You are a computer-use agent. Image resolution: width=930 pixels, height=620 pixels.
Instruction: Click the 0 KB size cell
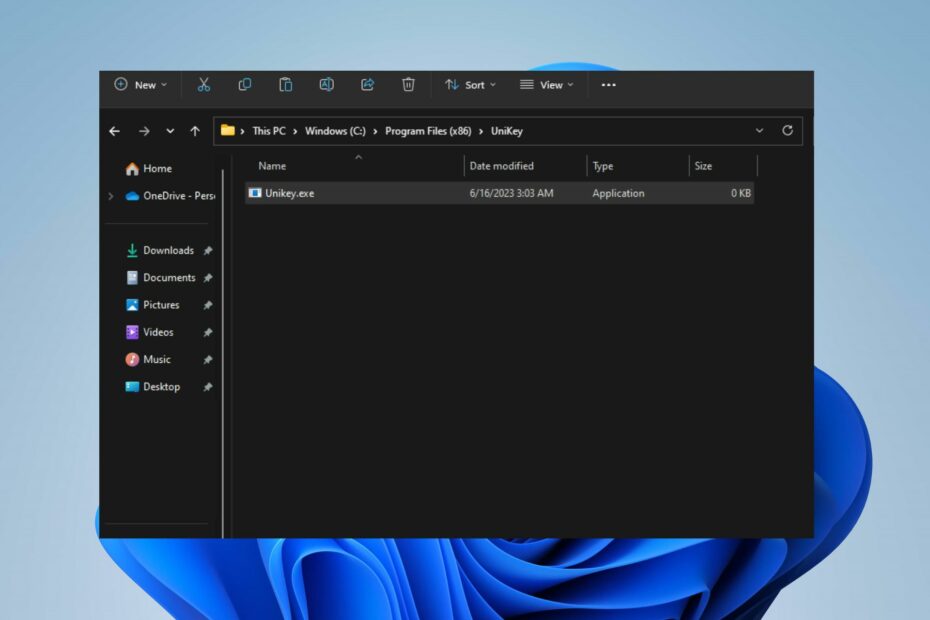[741, 193]
